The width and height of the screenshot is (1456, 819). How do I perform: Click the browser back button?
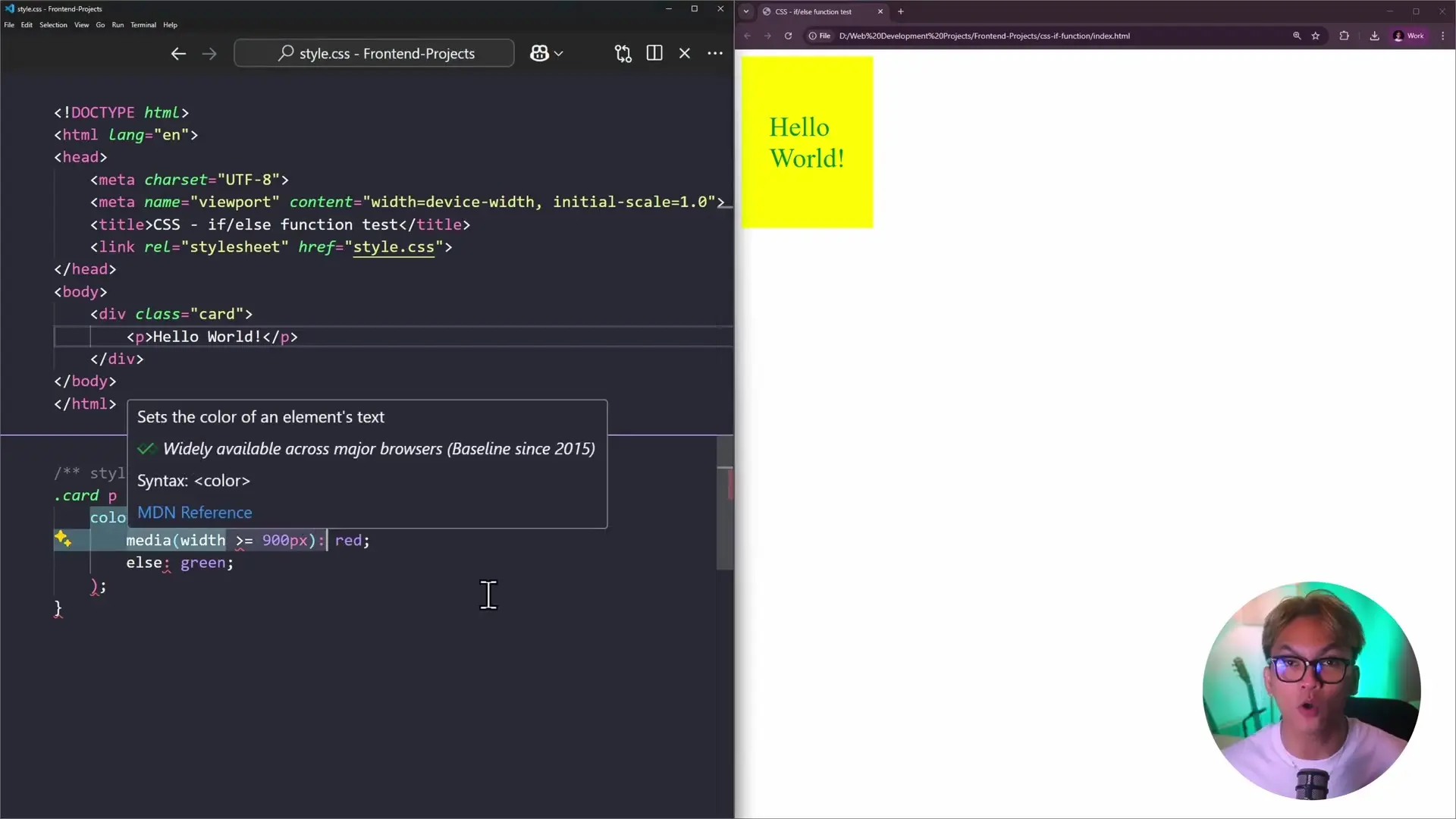click(748, 36)
